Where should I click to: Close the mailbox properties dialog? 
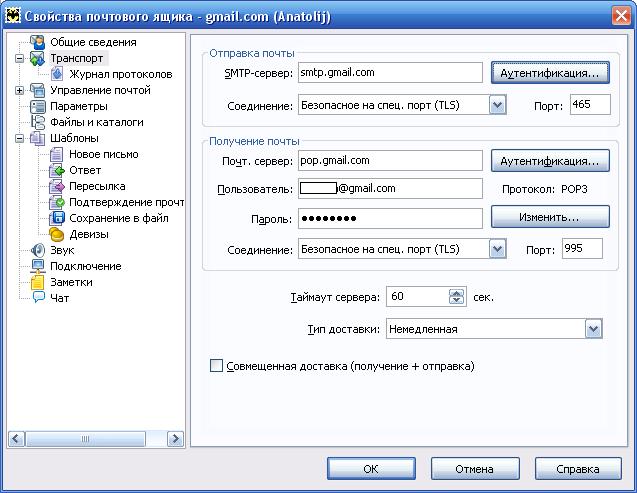click(x=621, y=16)
